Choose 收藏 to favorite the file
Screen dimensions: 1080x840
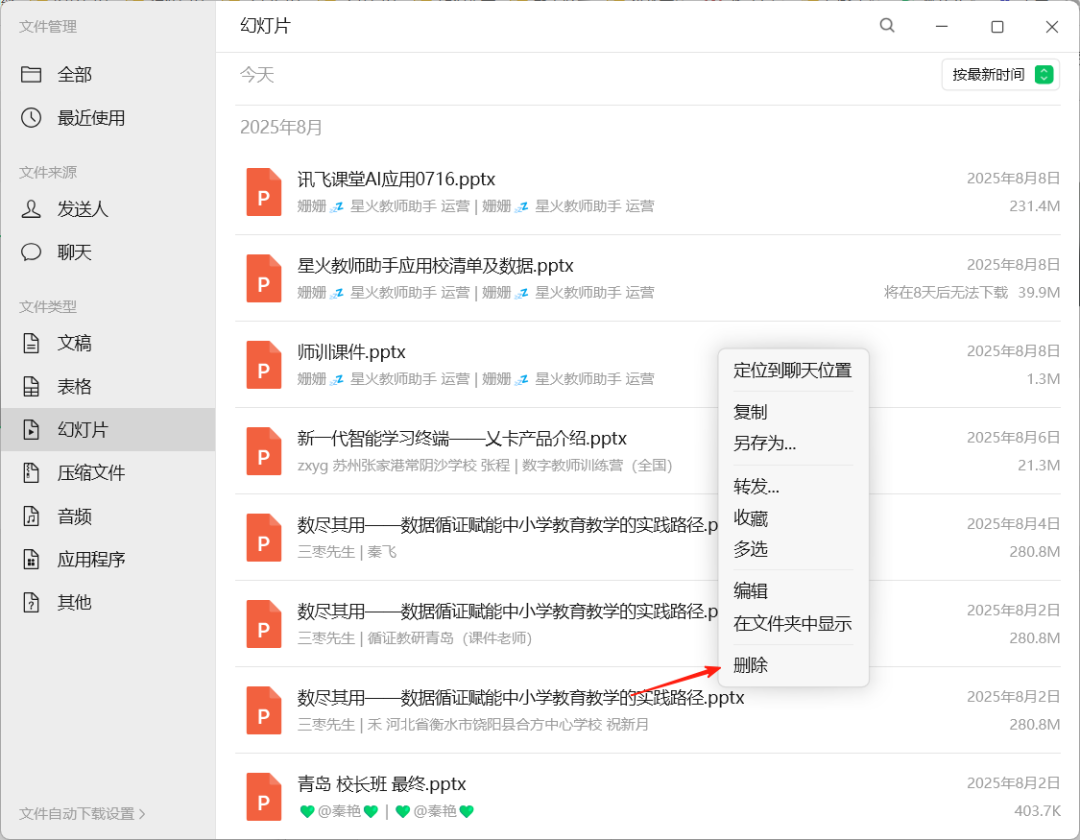click(x=751, y=518)
